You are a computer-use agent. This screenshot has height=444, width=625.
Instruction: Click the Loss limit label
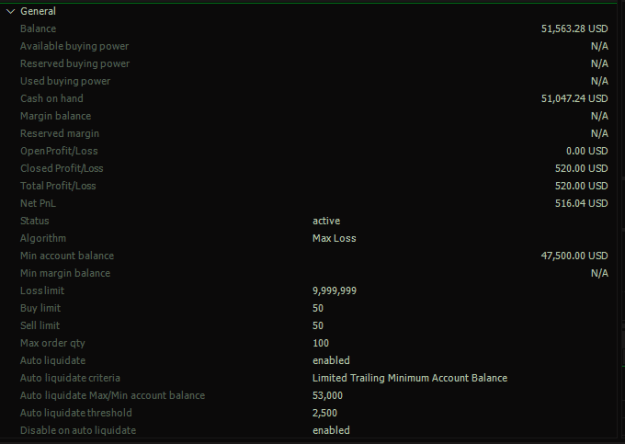click(x=42, y=291)
